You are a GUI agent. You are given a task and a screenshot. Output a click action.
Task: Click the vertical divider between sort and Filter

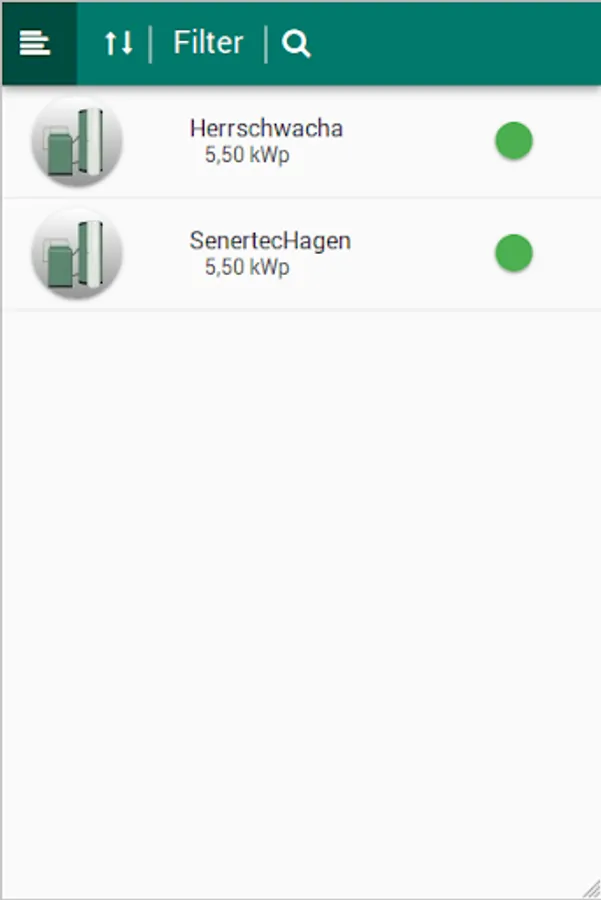pyautogui.click(x=150, y=44)
